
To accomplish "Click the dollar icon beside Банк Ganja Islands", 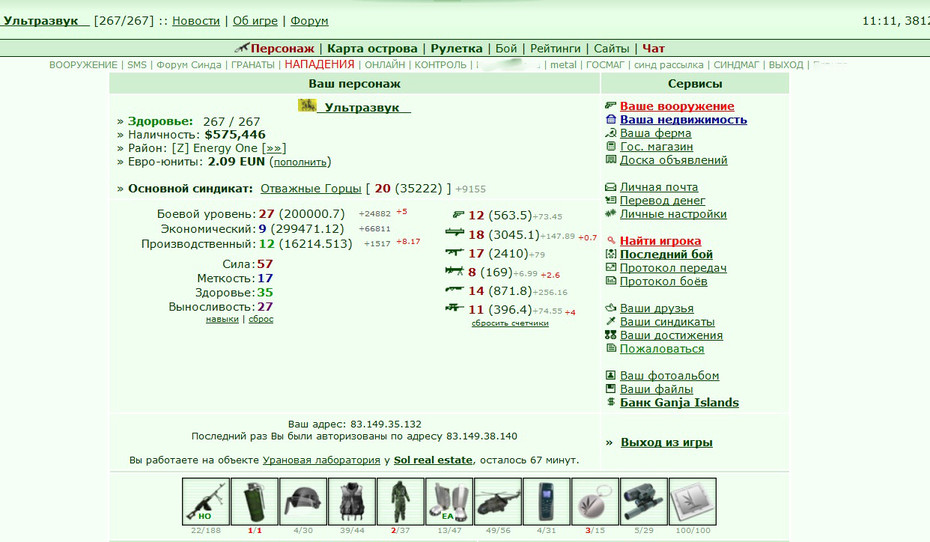I will tap(610, 402).
